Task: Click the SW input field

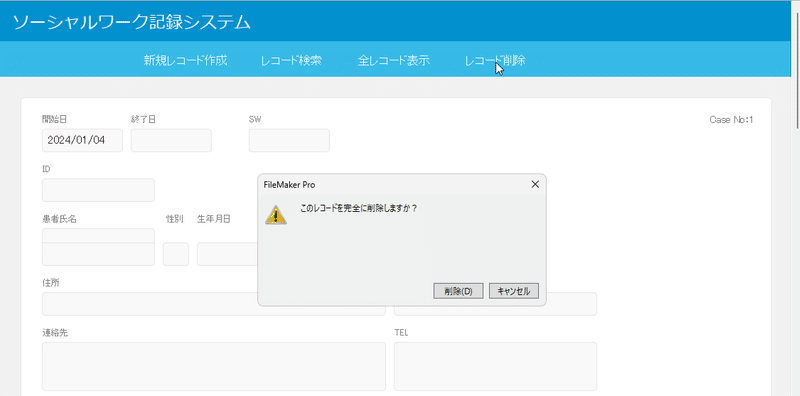Action: (x=289, y=140)
